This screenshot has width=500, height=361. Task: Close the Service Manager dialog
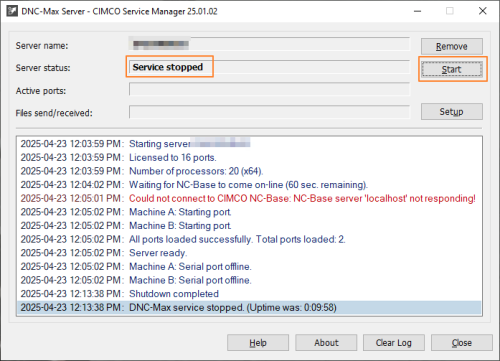(x=462, y=343)
